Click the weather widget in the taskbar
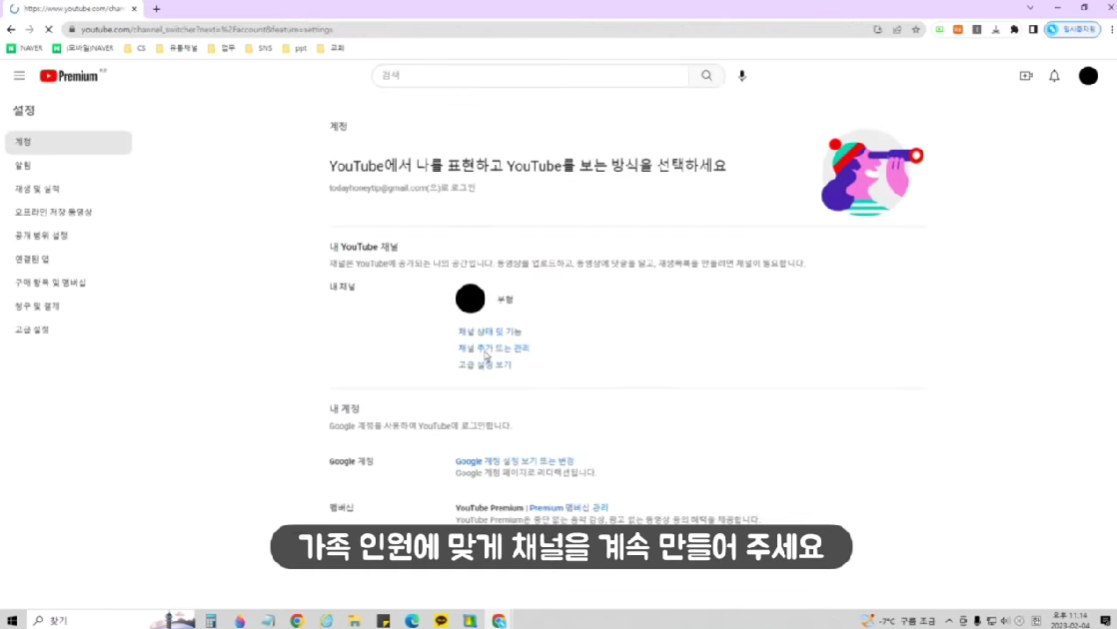Screen dimensions: 1117x629 click(898, 620)
